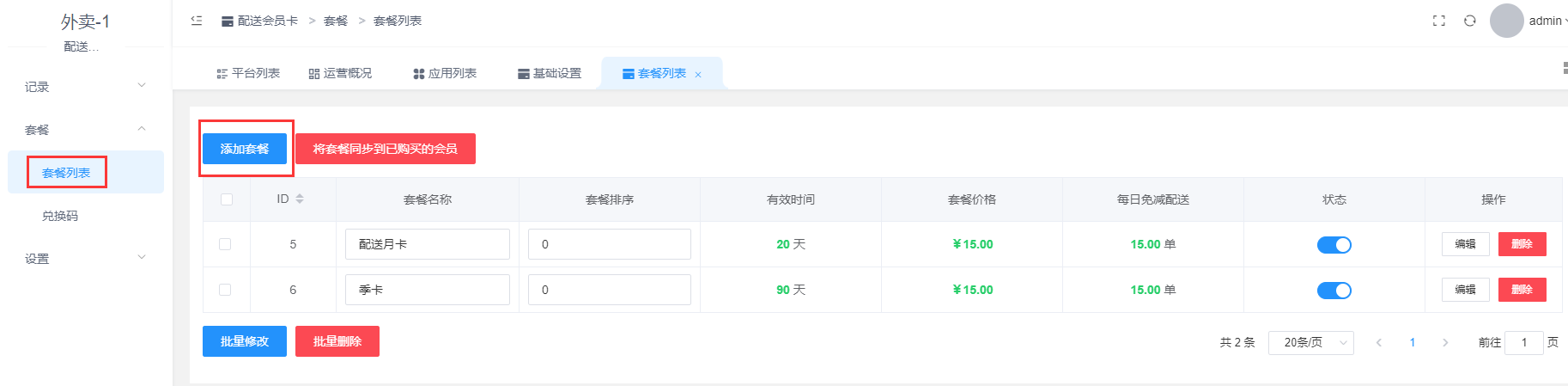Click the refresh page icon
1568x386 pixels.
[x=1470, y=21]
